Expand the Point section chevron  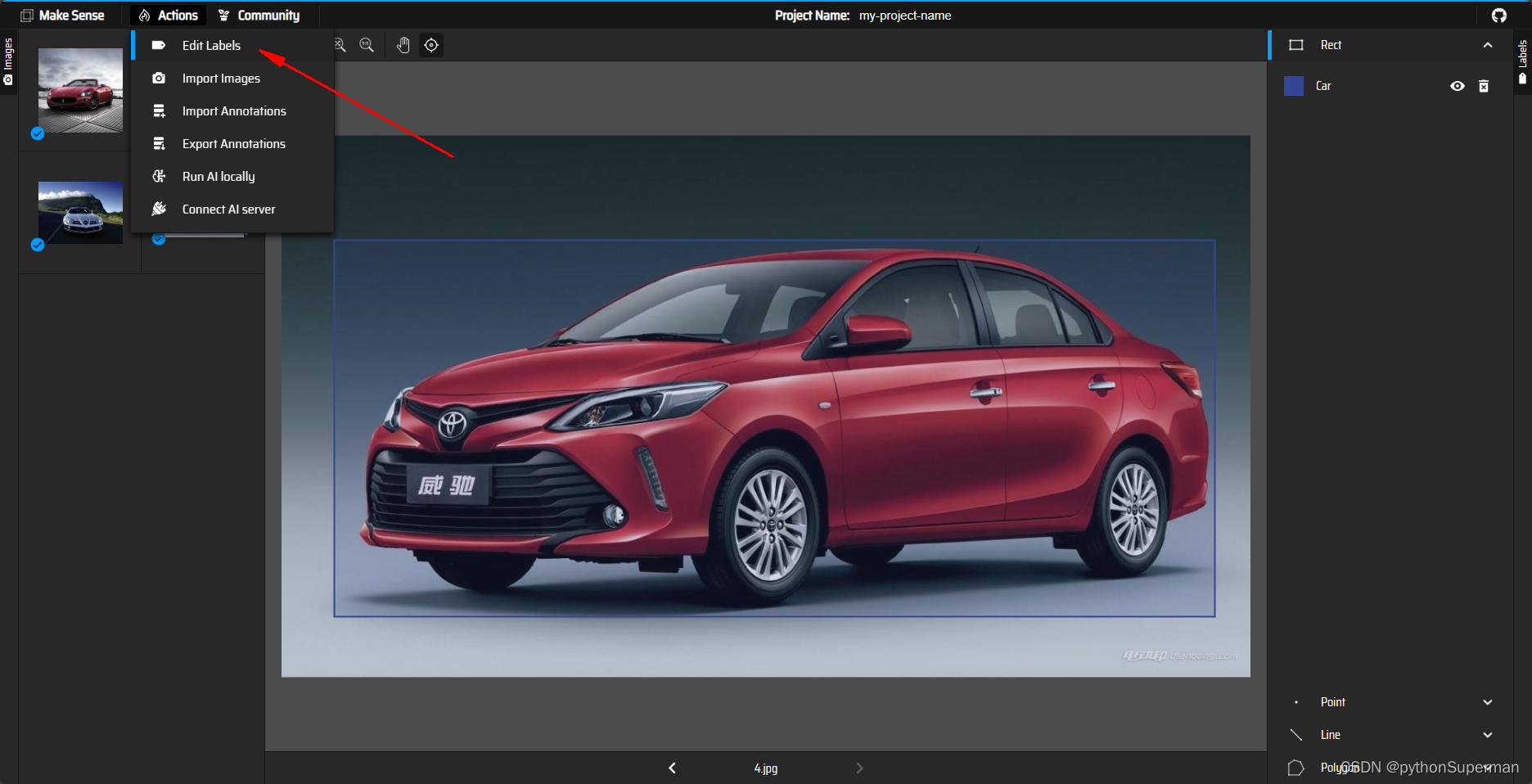point(1488,702)
